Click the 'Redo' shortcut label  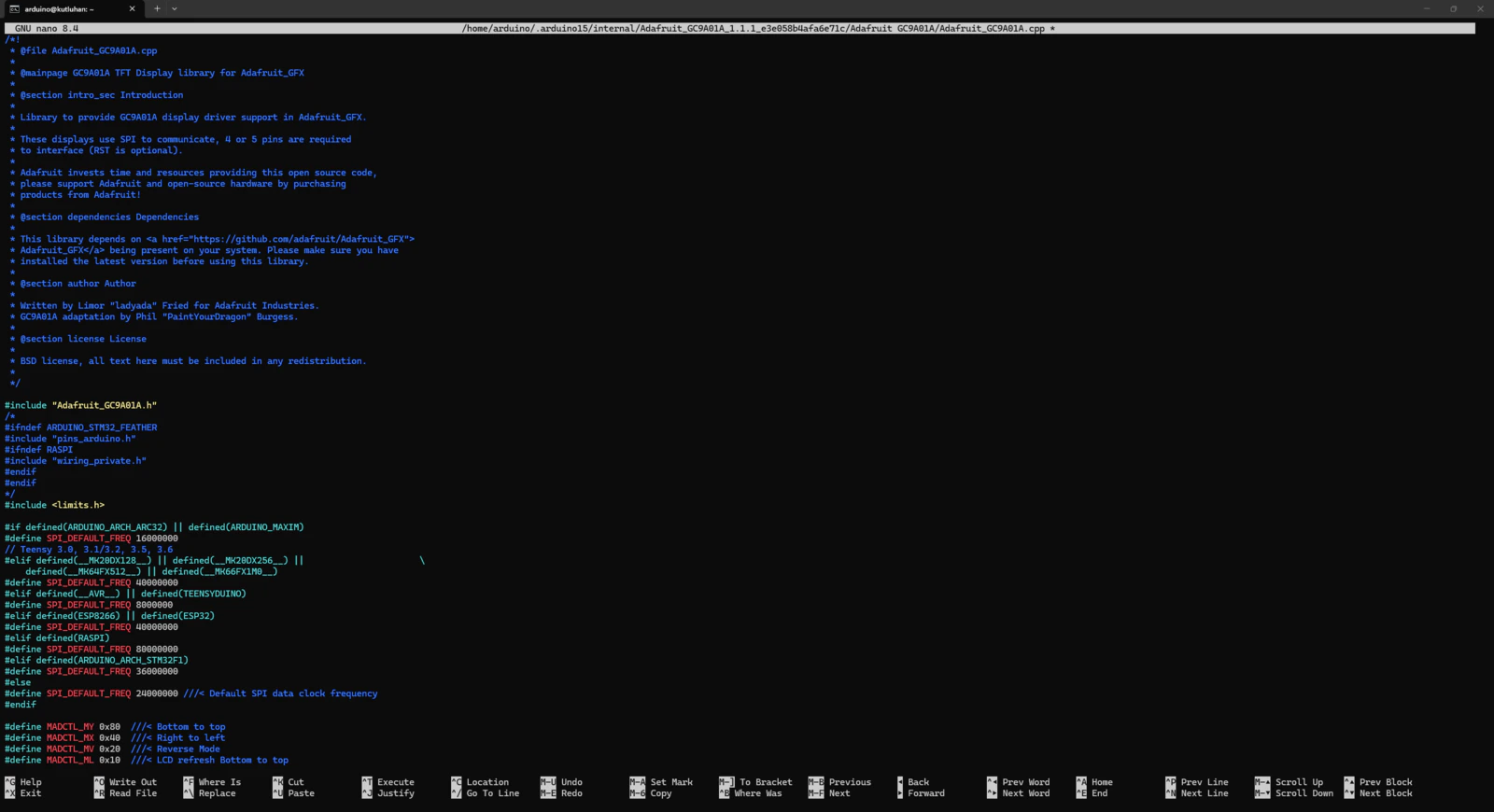(x=571, y=793)
